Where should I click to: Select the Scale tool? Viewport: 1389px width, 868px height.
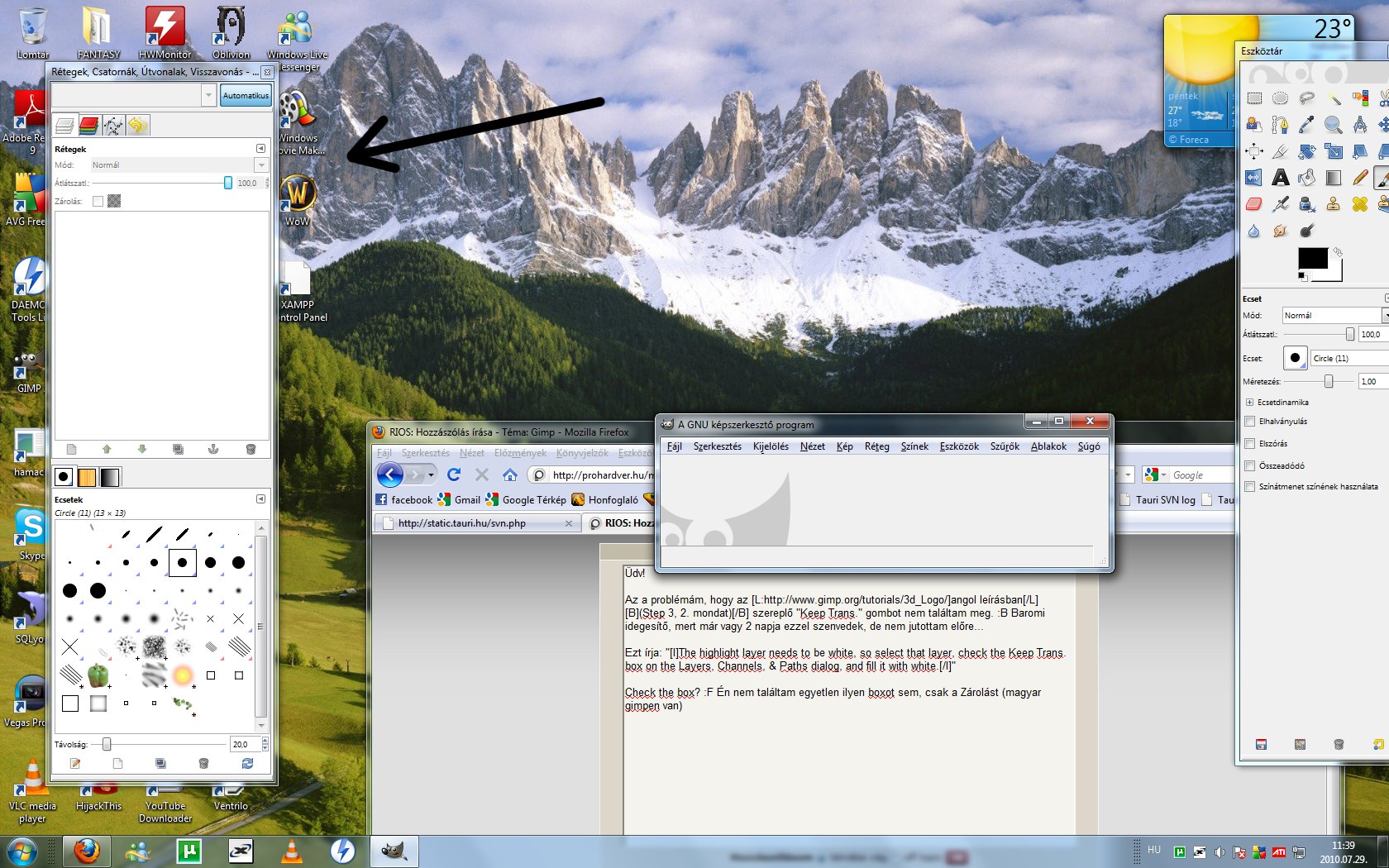[1334, 151]
